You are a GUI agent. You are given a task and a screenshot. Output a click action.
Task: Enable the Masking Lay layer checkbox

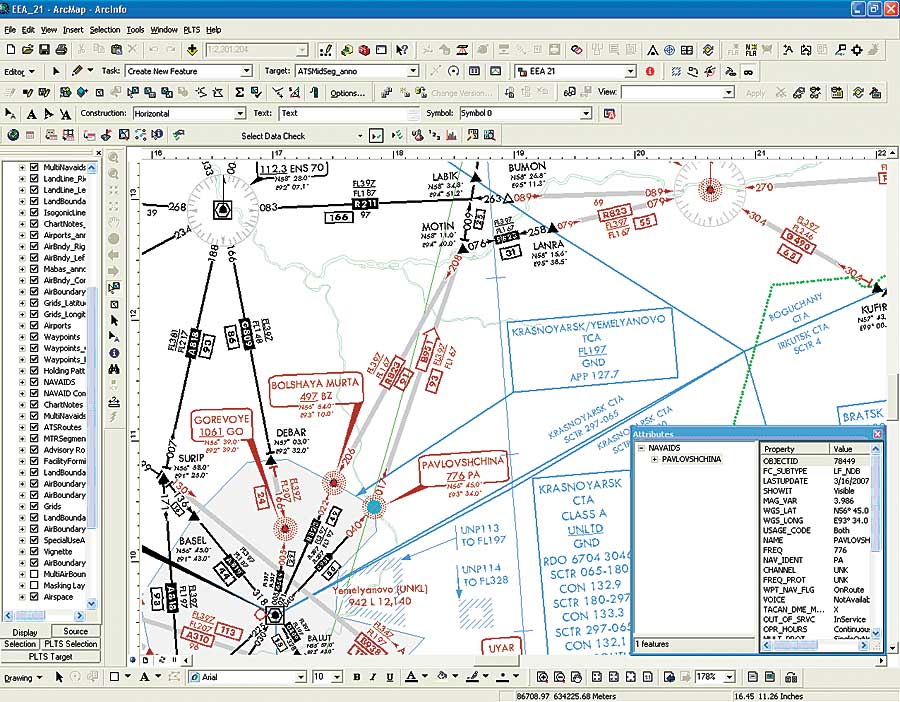[34, 586]
